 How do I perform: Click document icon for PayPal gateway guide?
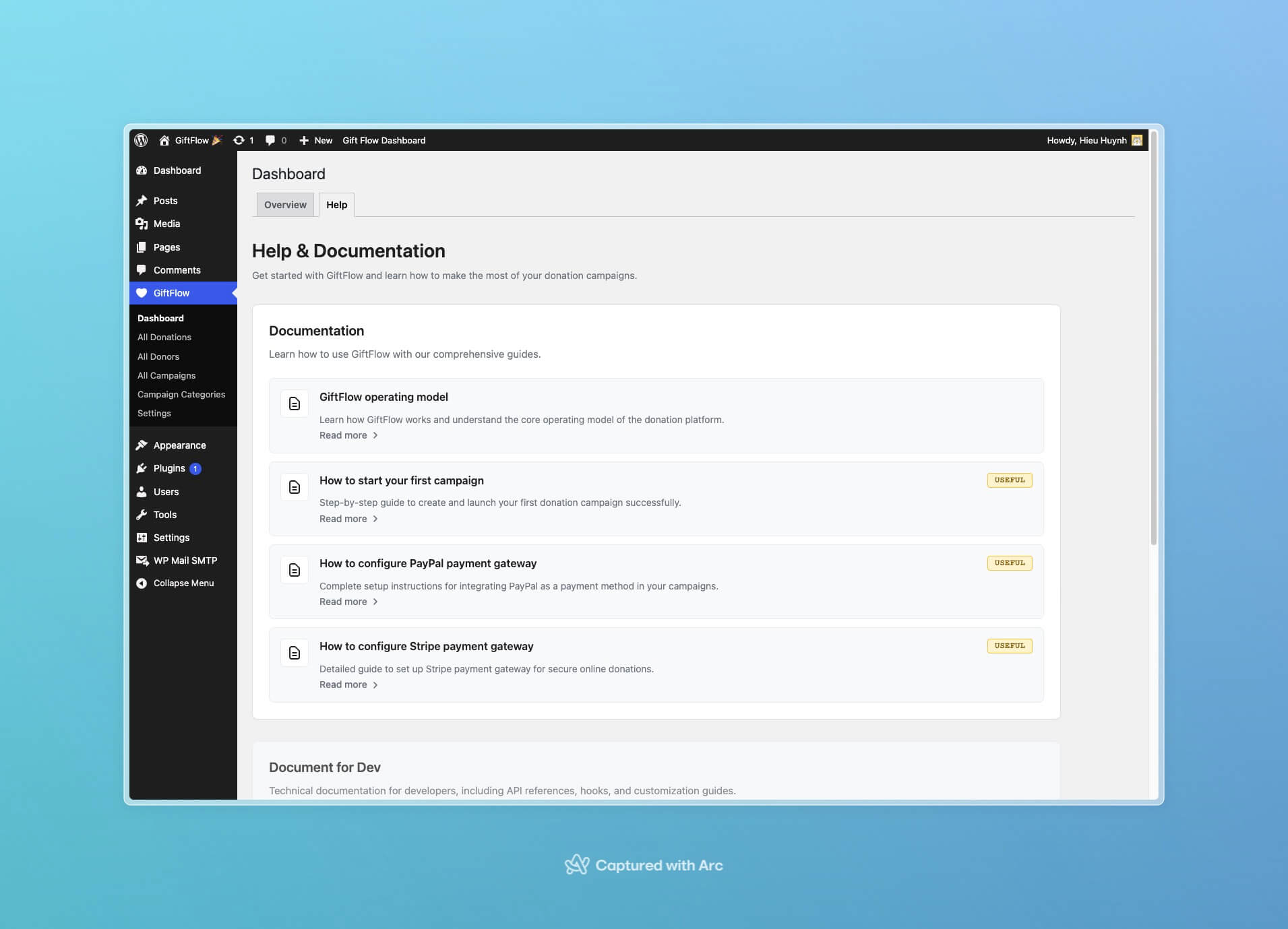295,570
